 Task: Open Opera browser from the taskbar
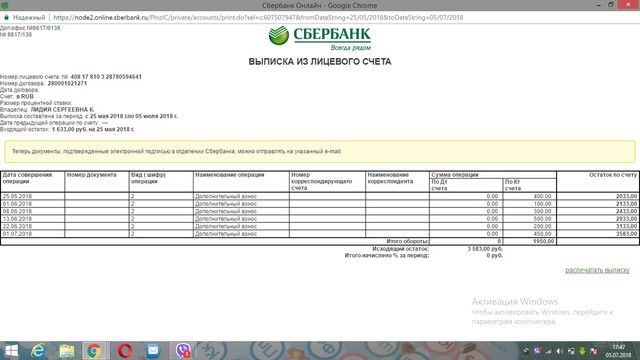[124, 351]
